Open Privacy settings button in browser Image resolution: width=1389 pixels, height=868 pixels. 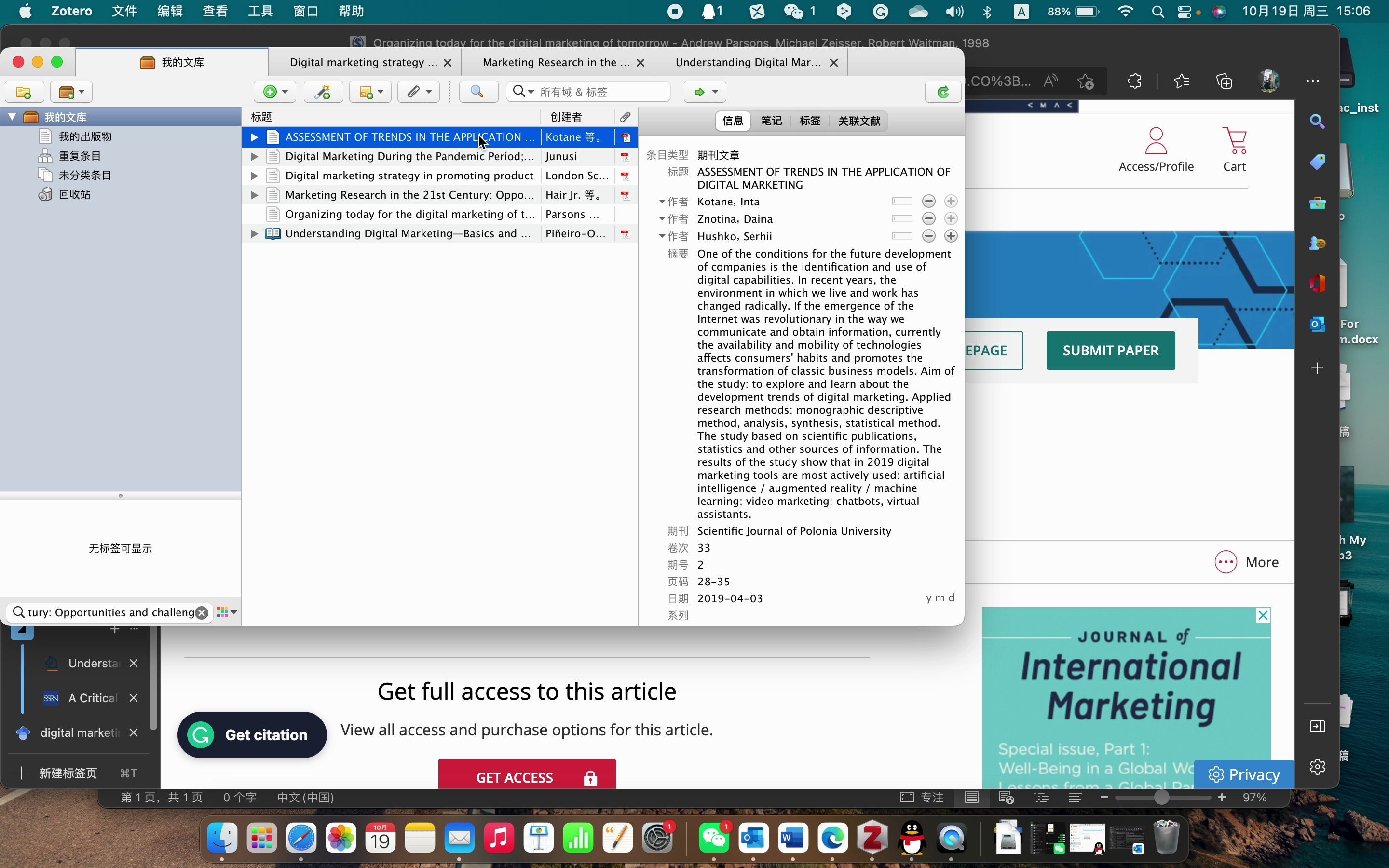[x=1244, y=774]
